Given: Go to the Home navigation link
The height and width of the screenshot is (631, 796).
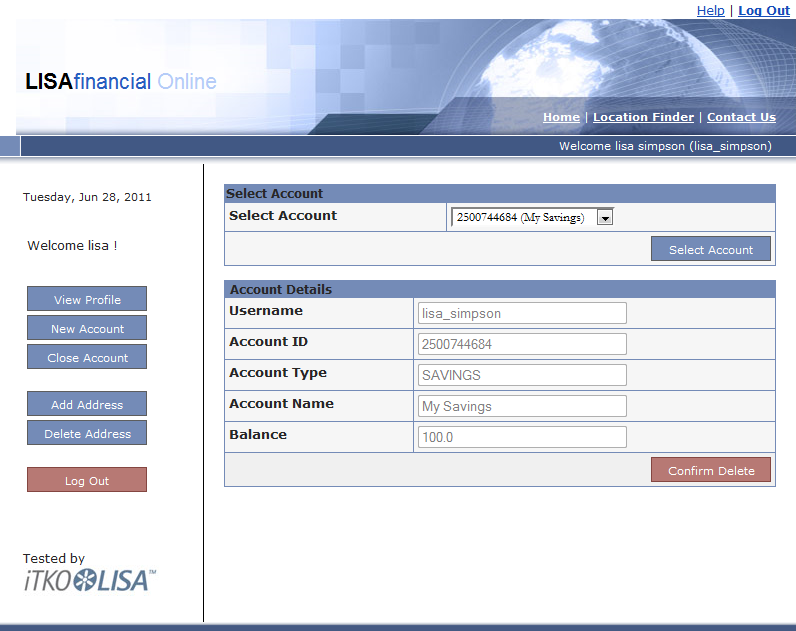Looking at the screenshot, I should point(561,117).
